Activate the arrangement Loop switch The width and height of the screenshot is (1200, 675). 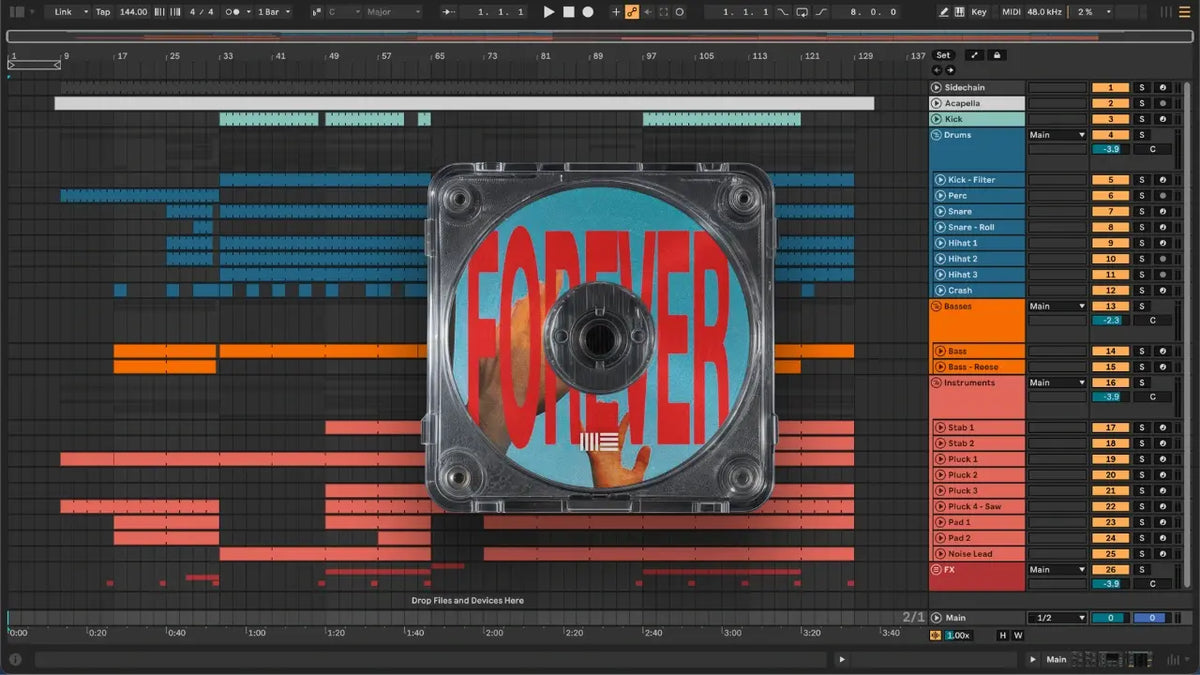point(802,12)
